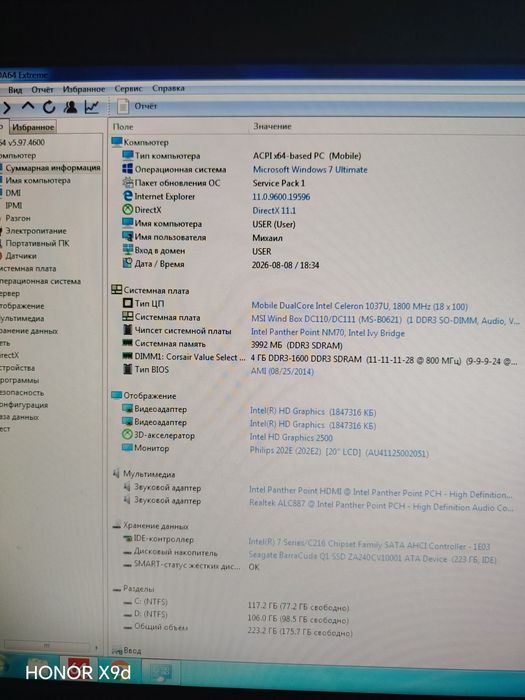Select Операционная система in the sidebar tree
525x700 pixels.
coord(40,281)
